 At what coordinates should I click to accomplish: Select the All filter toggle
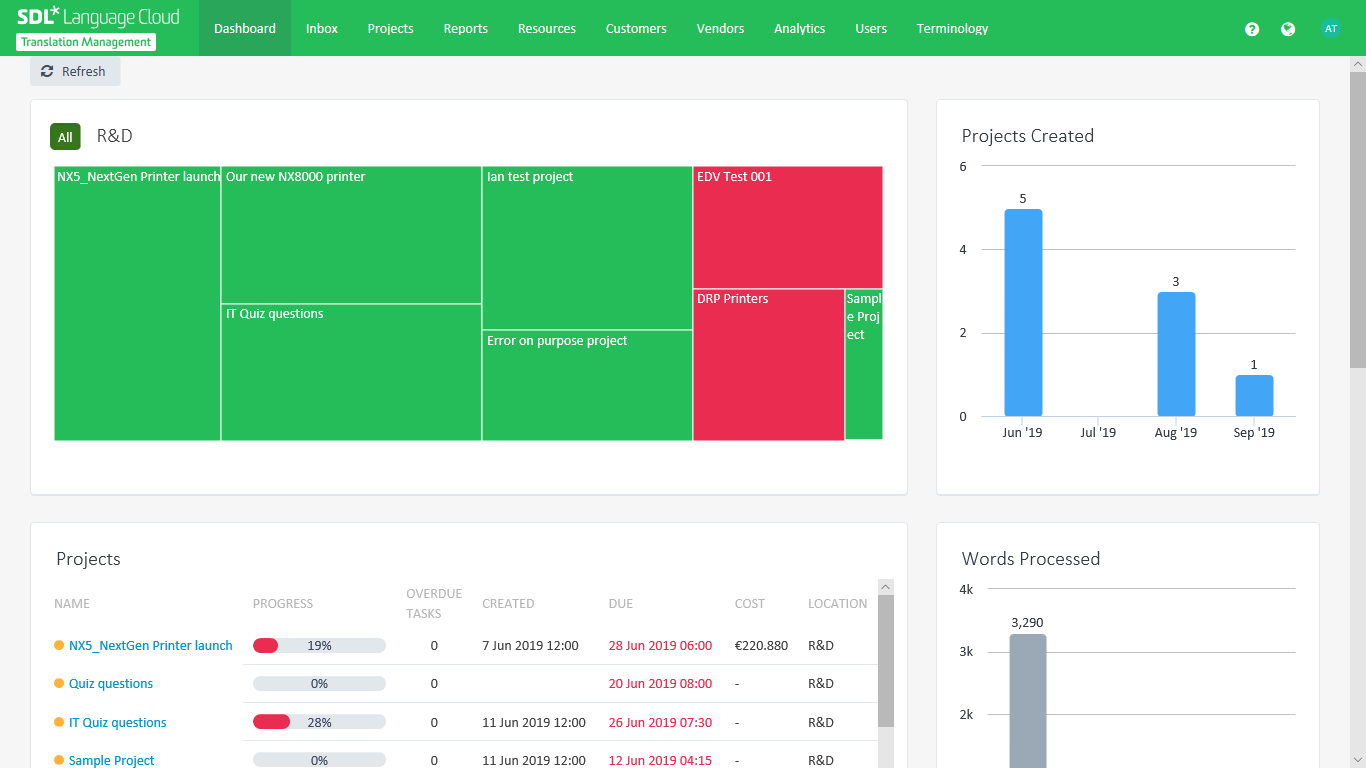(x=65, y=137)
